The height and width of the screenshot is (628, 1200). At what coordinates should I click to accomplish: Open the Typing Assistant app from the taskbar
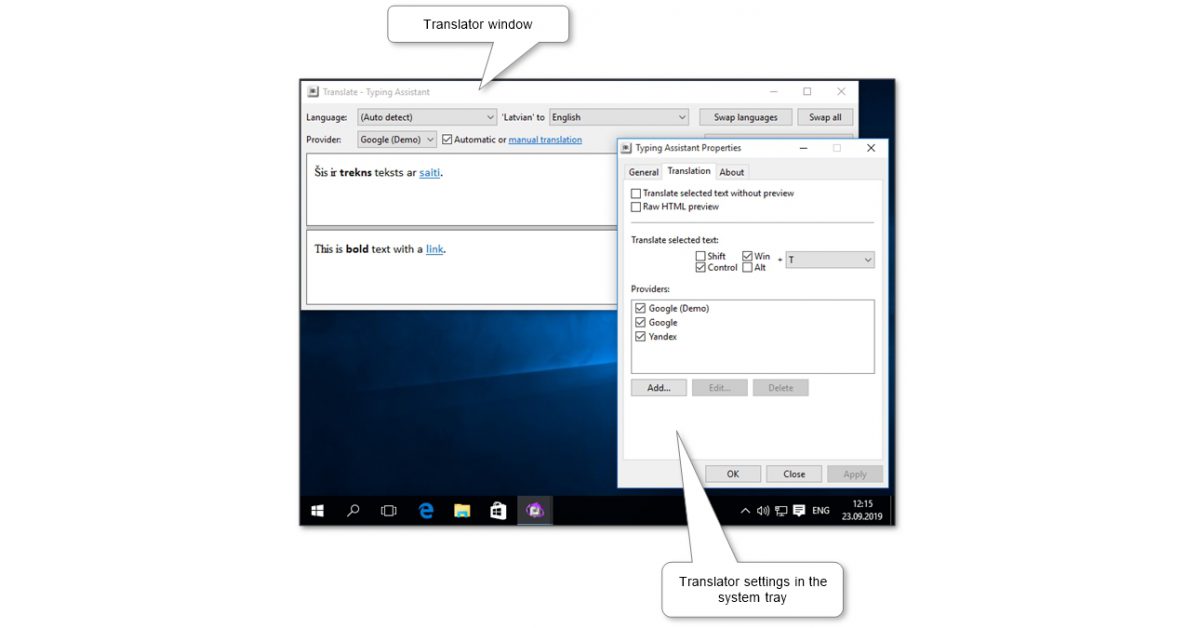click(x=534, y=510)
